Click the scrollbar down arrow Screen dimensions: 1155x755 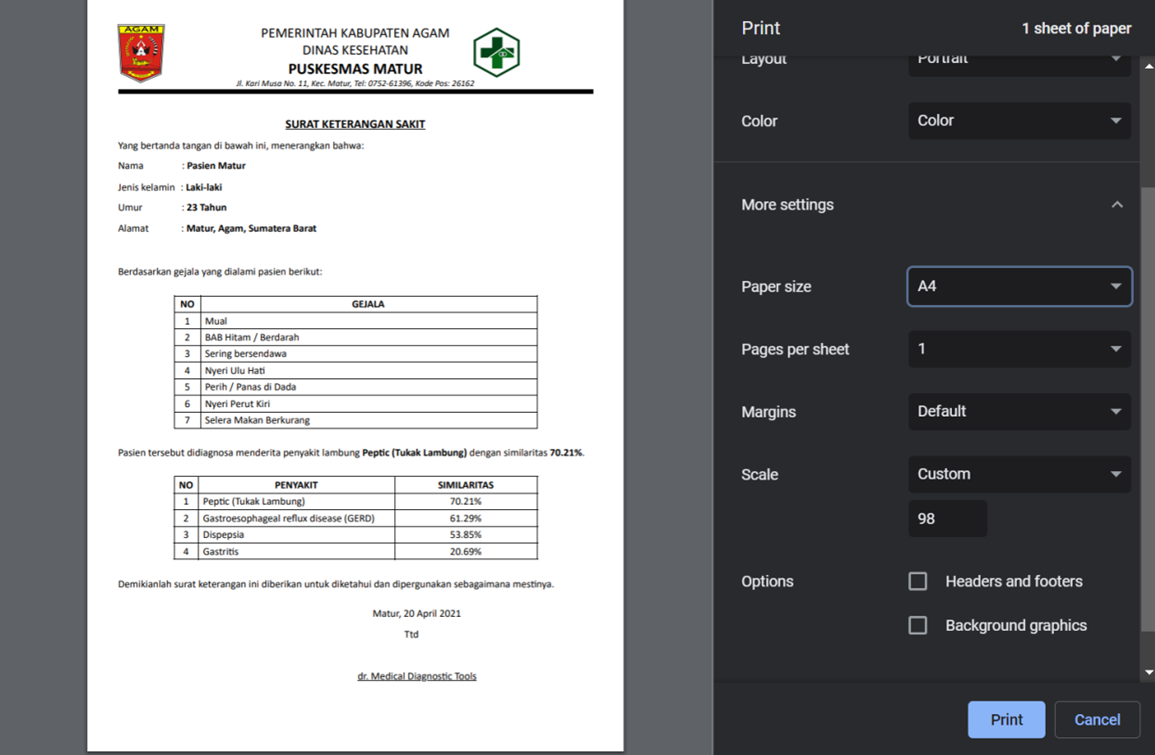1148,672
